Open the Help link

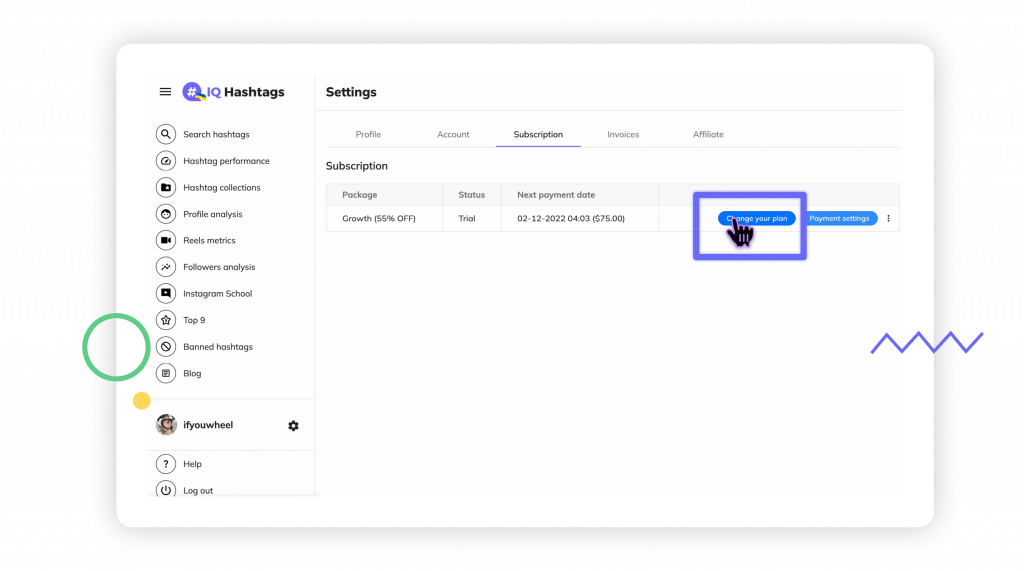(192, 464)
